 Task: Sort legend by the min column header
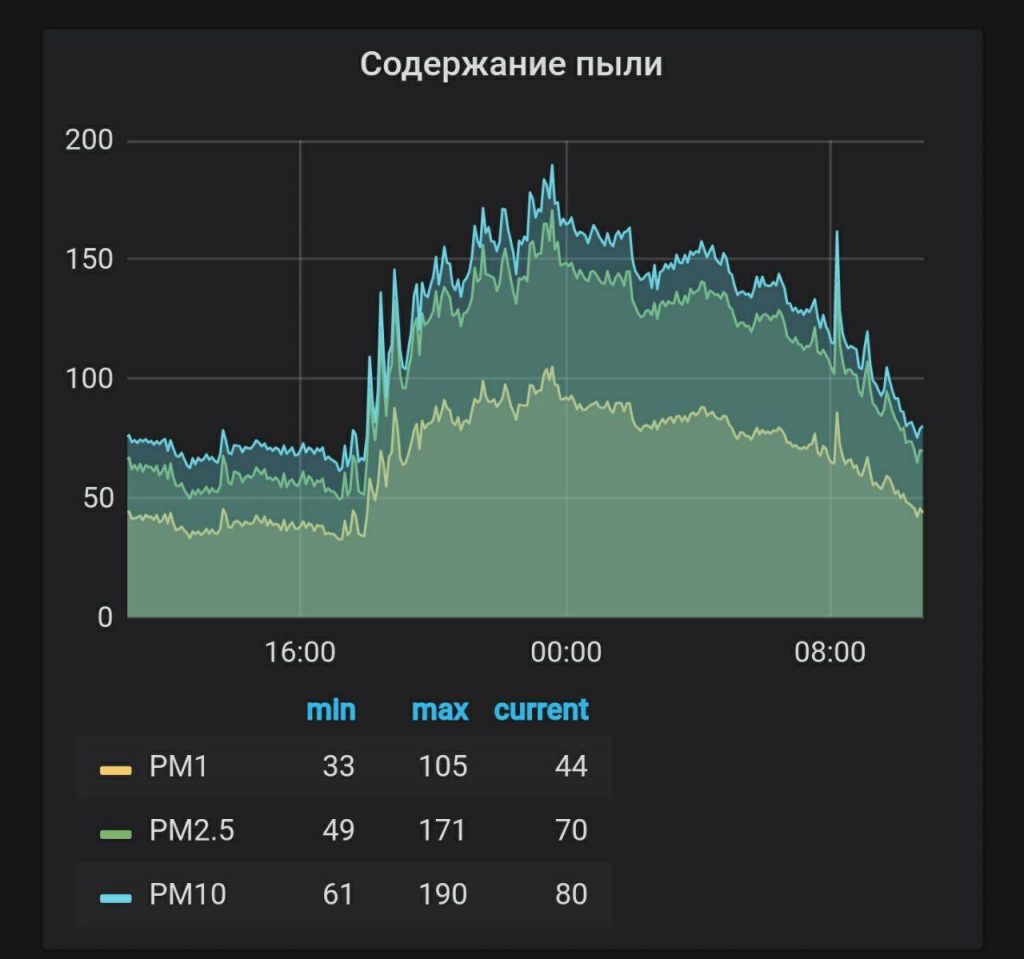(x=330, y=710)
